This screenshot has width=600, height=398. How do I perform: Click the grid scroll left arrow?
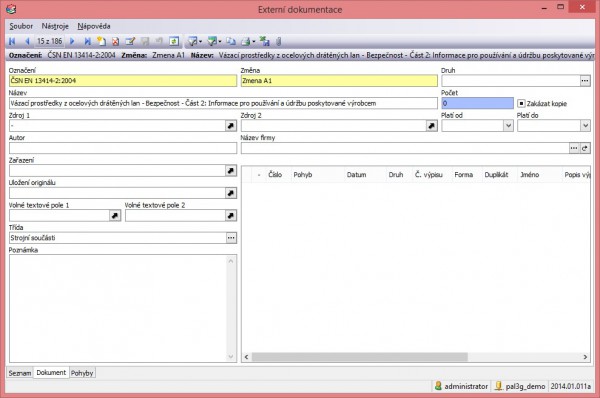(246, 357)
